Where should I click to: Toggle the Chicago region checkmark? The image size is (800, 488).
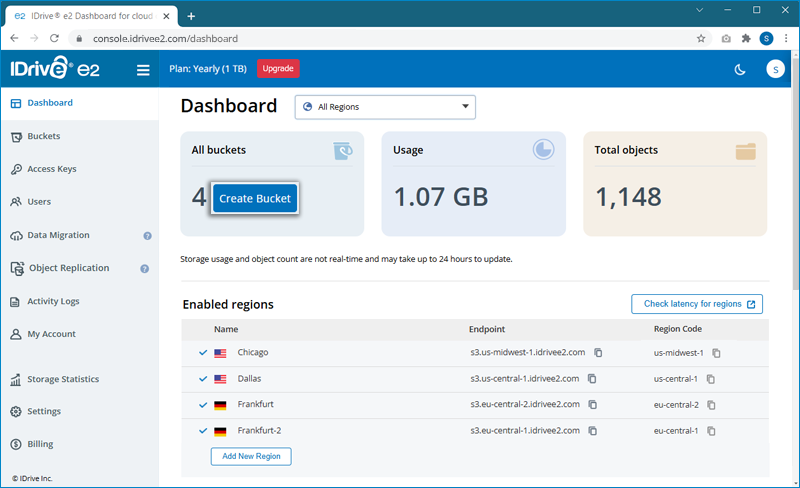coord(203,353)
